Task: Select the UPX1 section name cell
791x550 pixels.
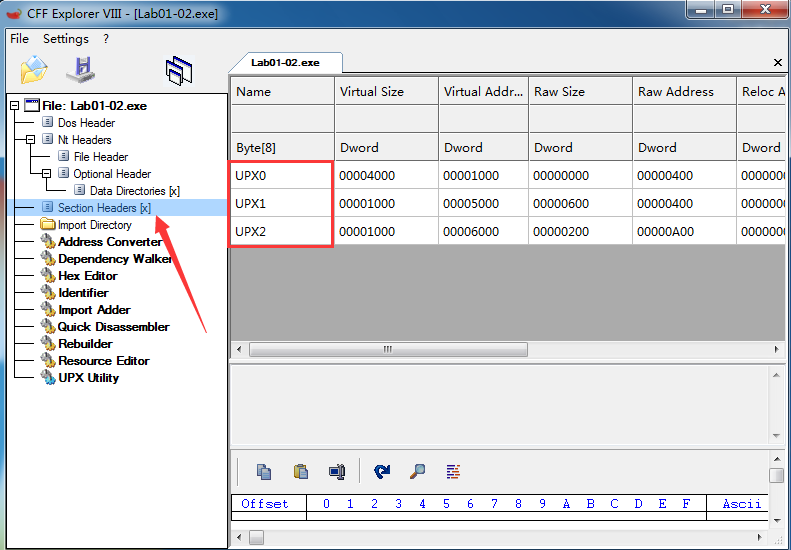Action: click(x=282, y=203)
